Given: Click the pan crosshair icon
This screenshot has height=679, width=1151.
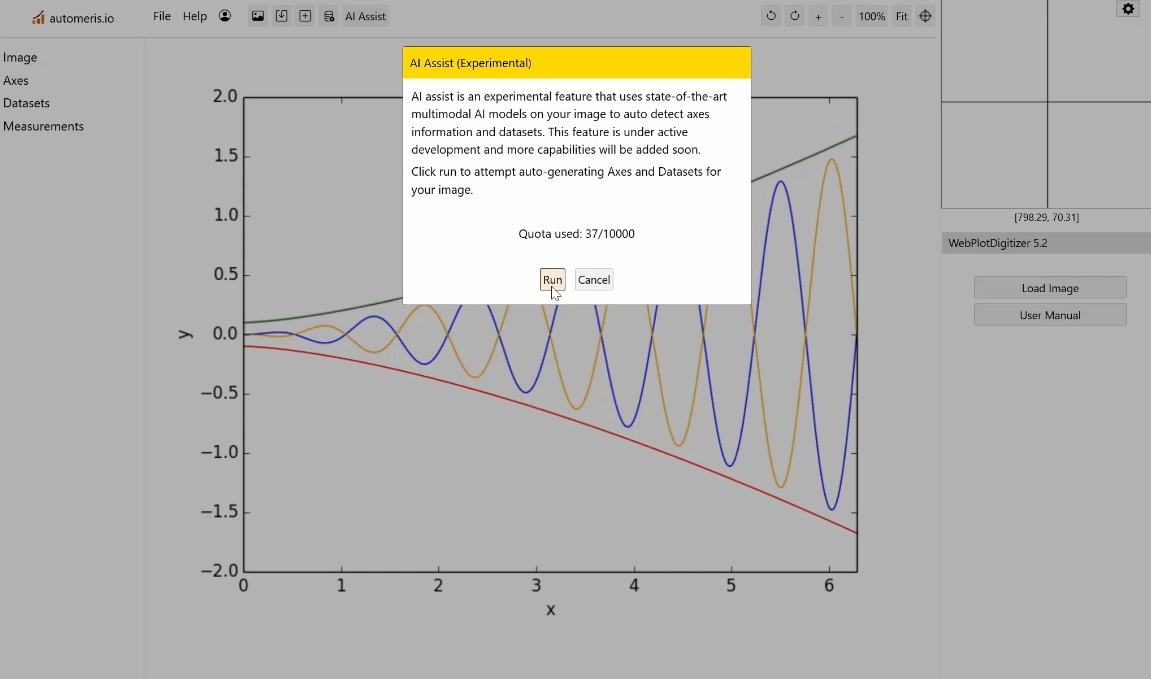Looking at the screenshot, I should coord(925,16).
